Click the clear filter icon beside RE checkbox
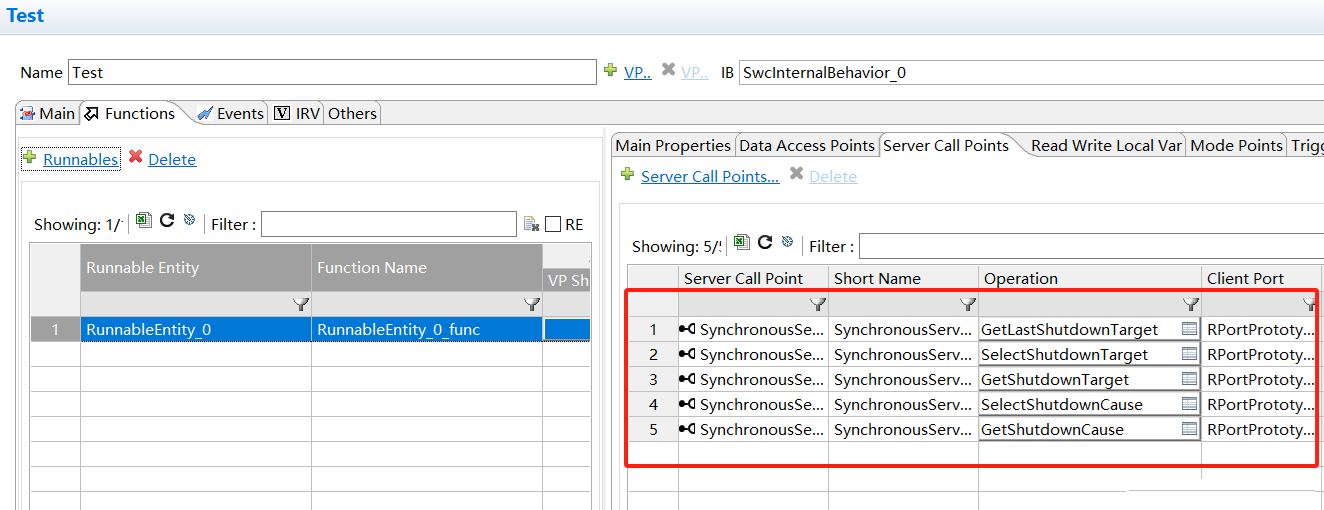The width and height of the screenshot is (1324, 510). 531,224
